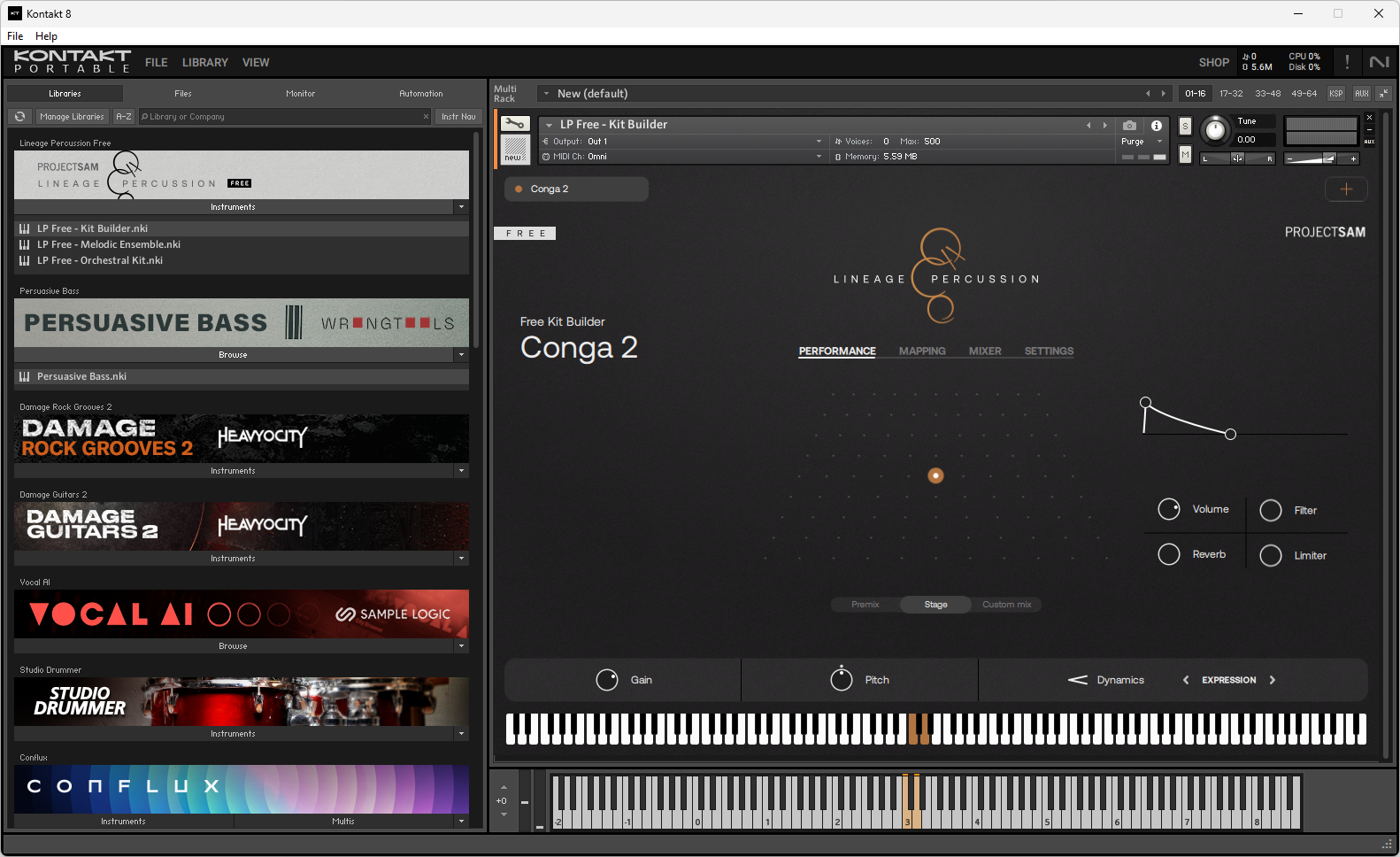Screen dimensions: 1400x857
Task: Click the Dynamics curve icon
Action: point(1078,680)
